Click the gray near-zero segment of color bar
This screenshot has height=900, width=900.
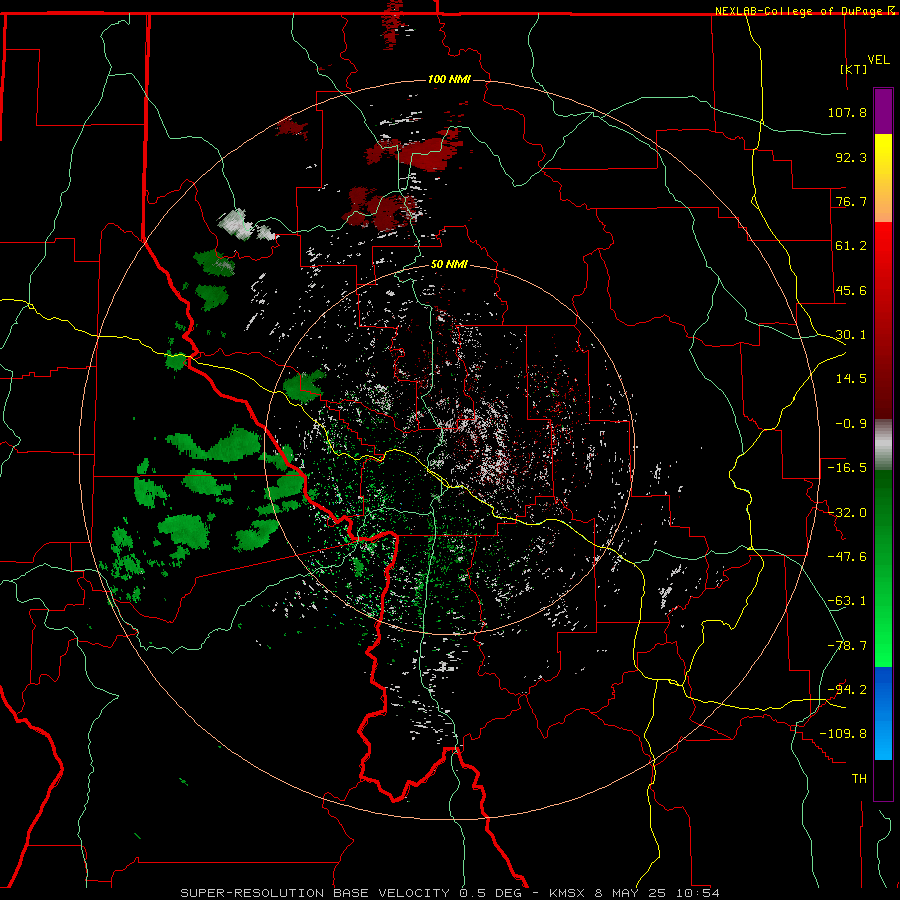click(x=883, y=445)
